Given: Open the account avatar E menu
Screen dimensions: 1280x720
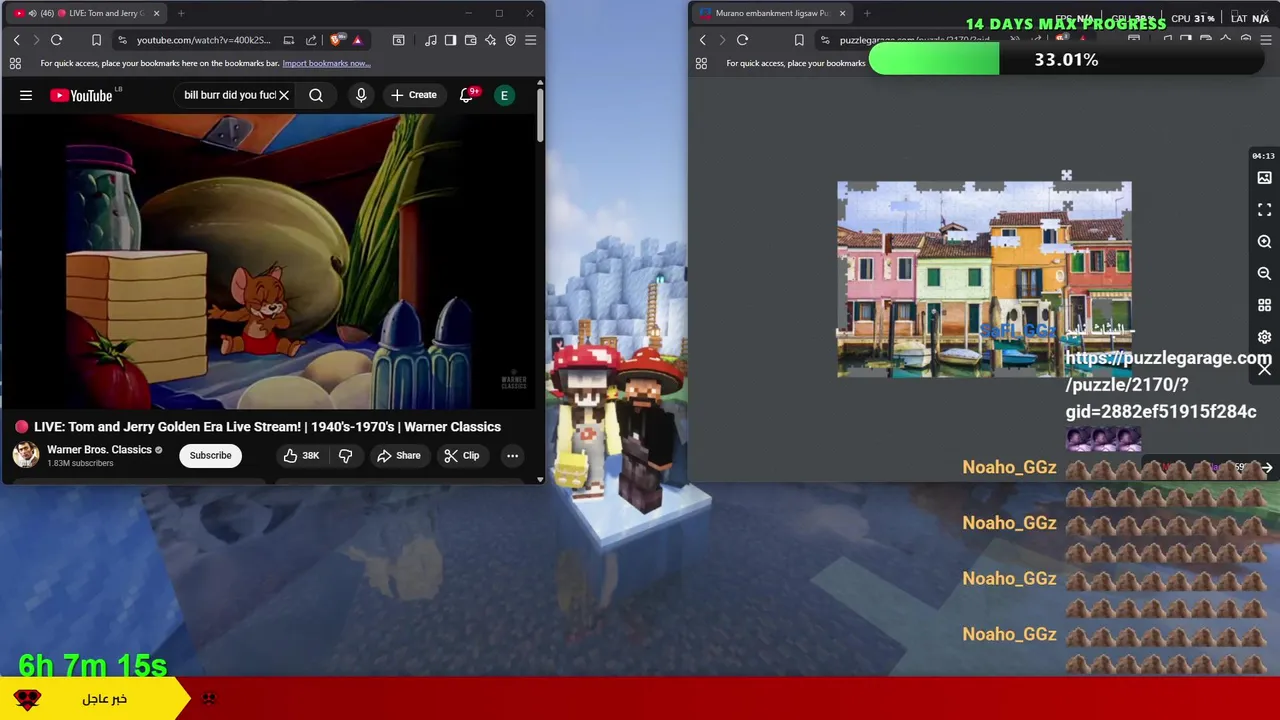Looking at the screenshot, I should tap(504, 95).
